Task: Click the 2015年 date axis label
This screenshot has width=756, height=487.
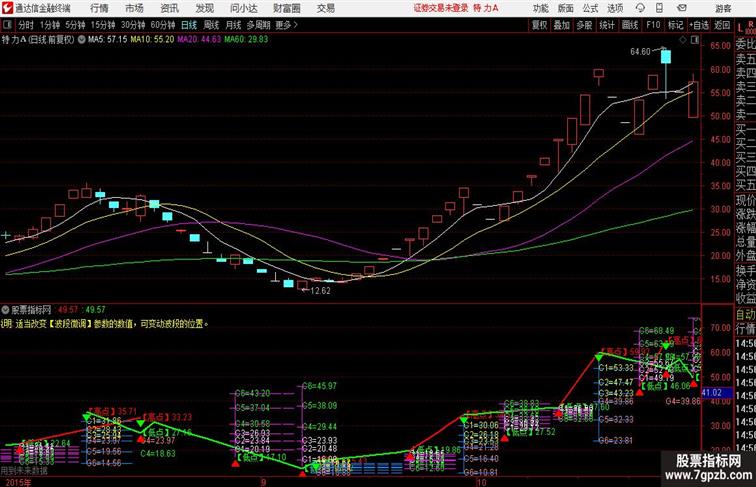Action: click(x=18, y=482)
